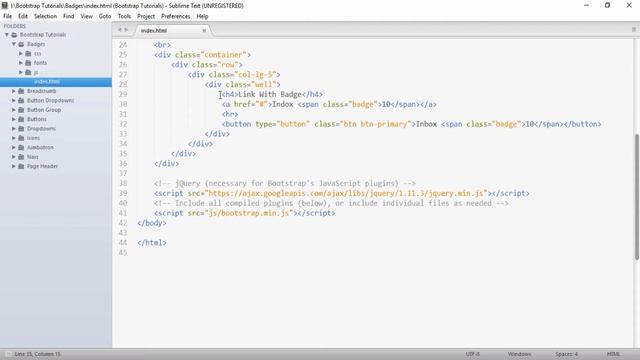This screenshot has width=640, height=360.
Task: Open the Goto menu
Action: coord(105,16)
